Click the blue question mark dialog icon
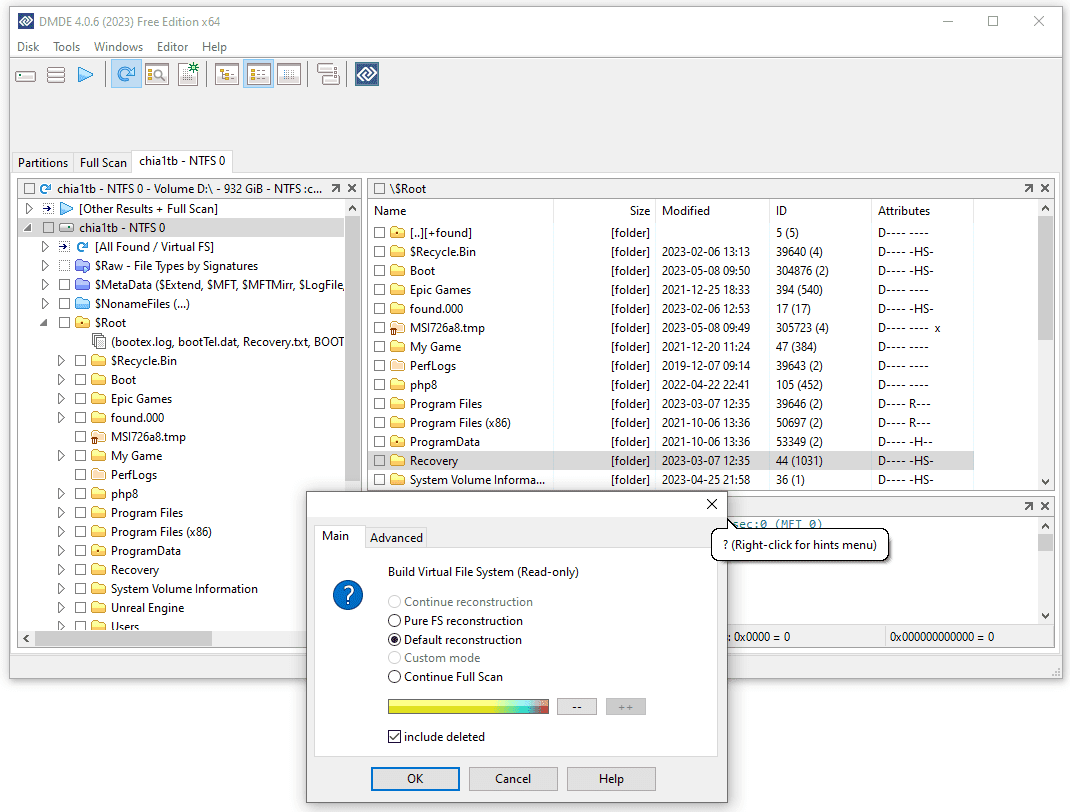This screenshot has height=812, width=1070. (347, 596)
